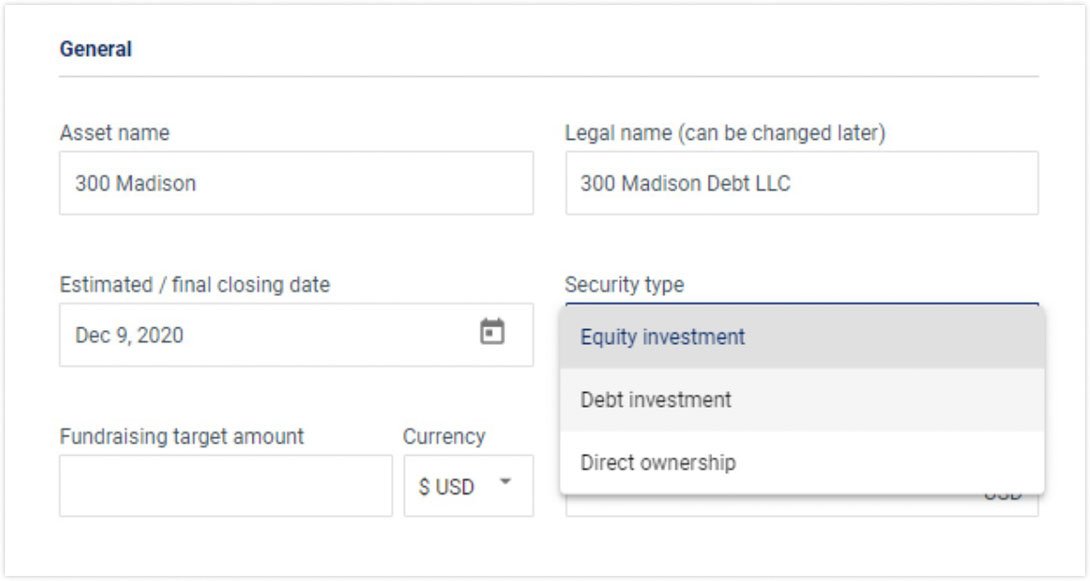
Task: Click the Fundraising target amount label
Action: point(182,436)
